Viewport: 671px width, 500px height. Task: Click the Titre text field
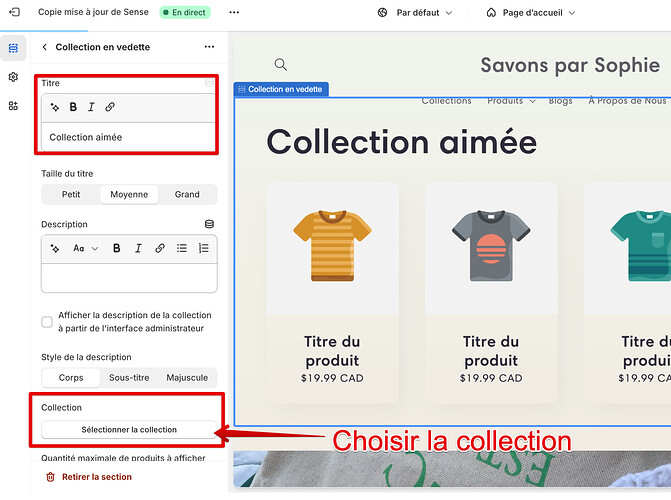pyautogui.click(x=129, y=137)
